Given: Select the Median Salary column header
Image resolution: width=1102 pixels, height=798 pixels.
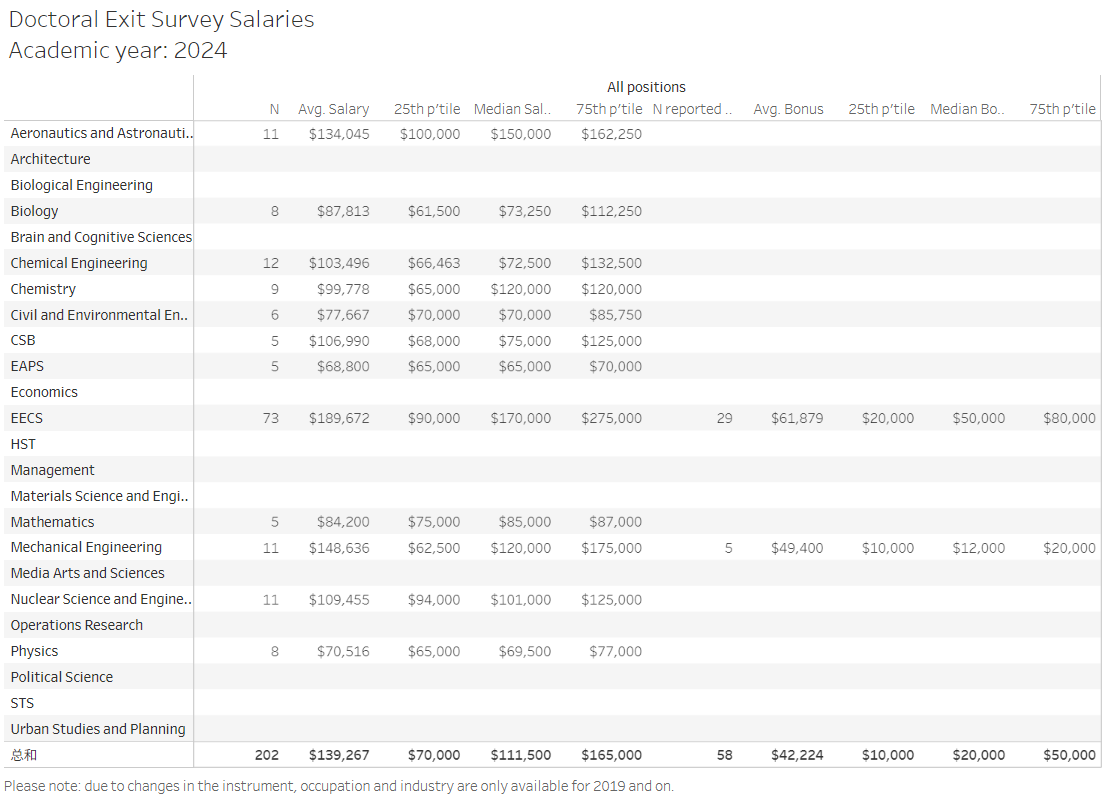Looking at the screenshot, I should tap(512, 109).
